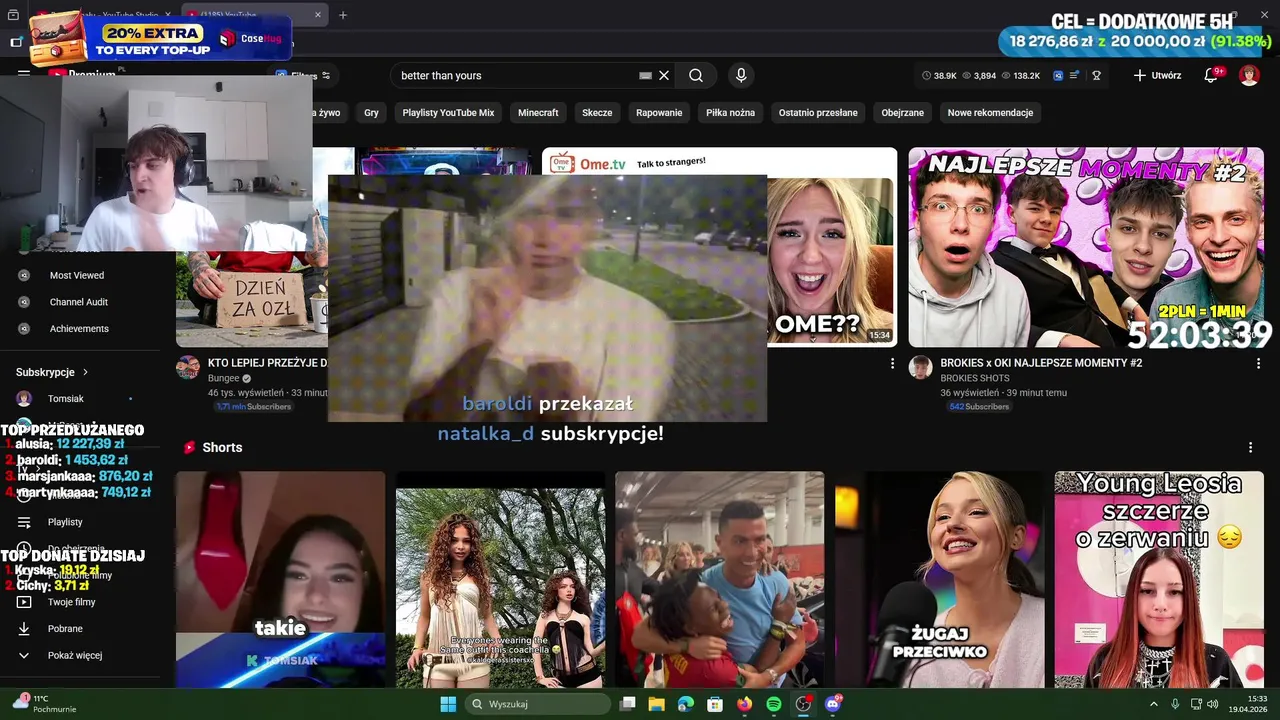Open Twoje filmy in sidebar
1280x720 pixels.
[71, 602]
